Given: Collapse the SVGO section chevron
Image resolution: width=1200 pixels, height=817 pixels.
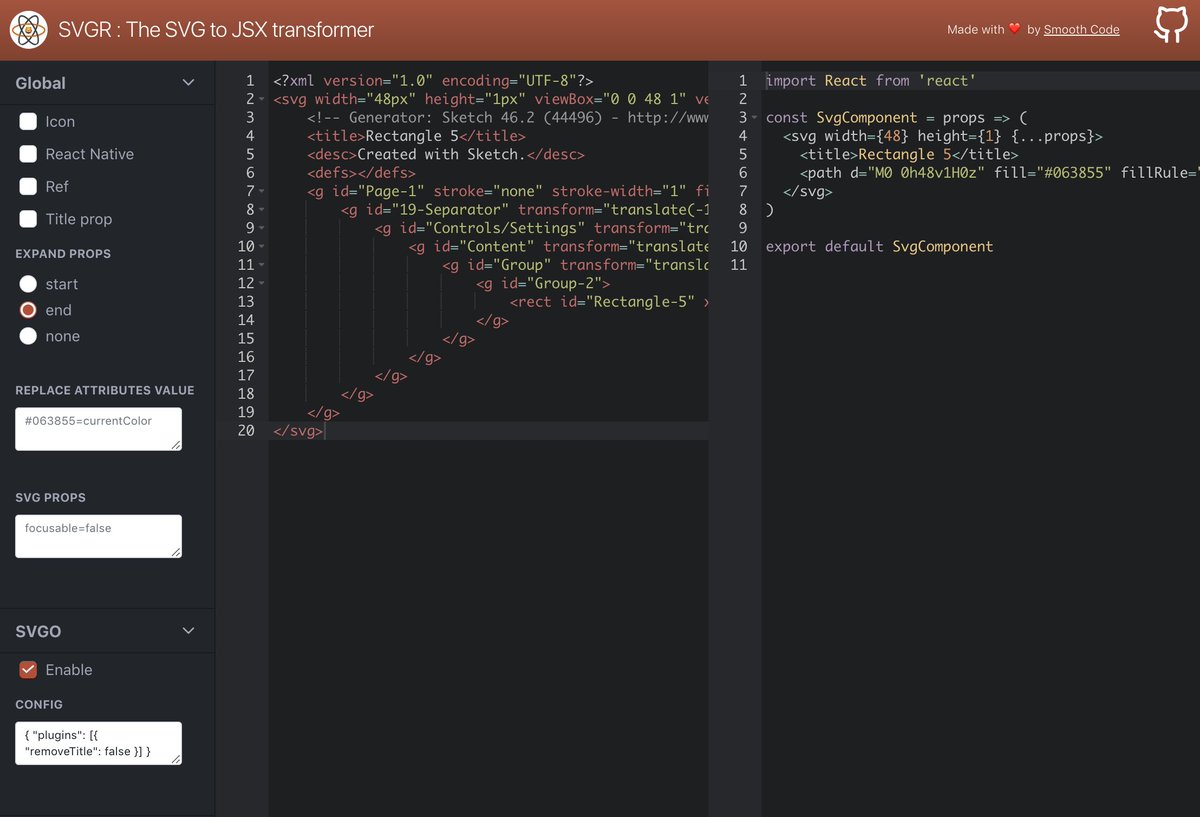Looking at the screenshot, I should point(189,631).
